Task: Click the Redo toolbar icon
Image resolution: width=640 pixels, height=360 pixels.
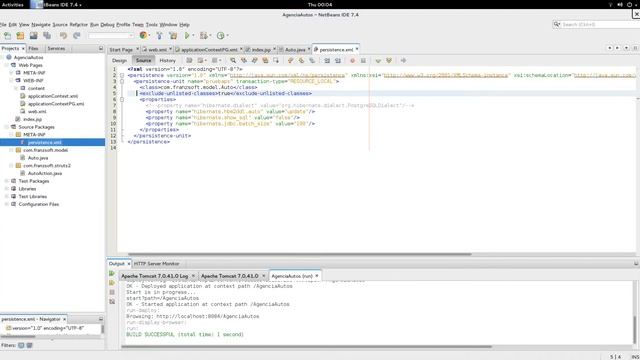Action: click(x=76, y=36)
